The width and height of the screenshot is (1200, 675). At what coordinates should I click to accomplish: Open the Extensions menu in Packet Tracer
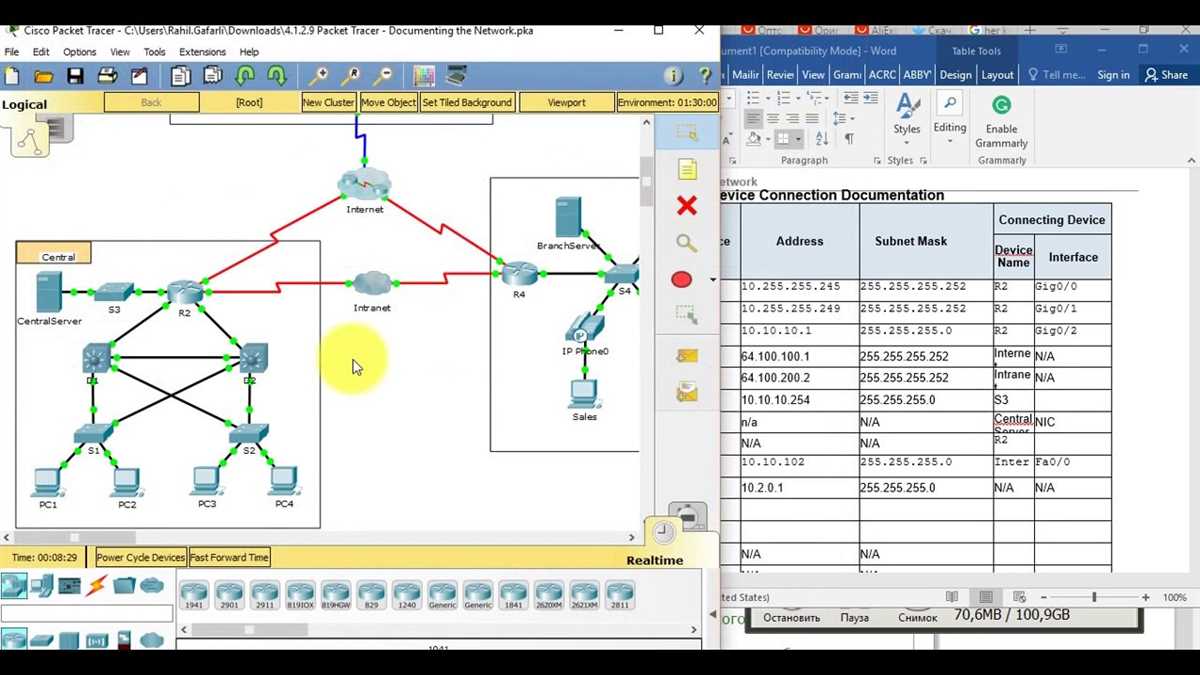[x=202, y=52]
